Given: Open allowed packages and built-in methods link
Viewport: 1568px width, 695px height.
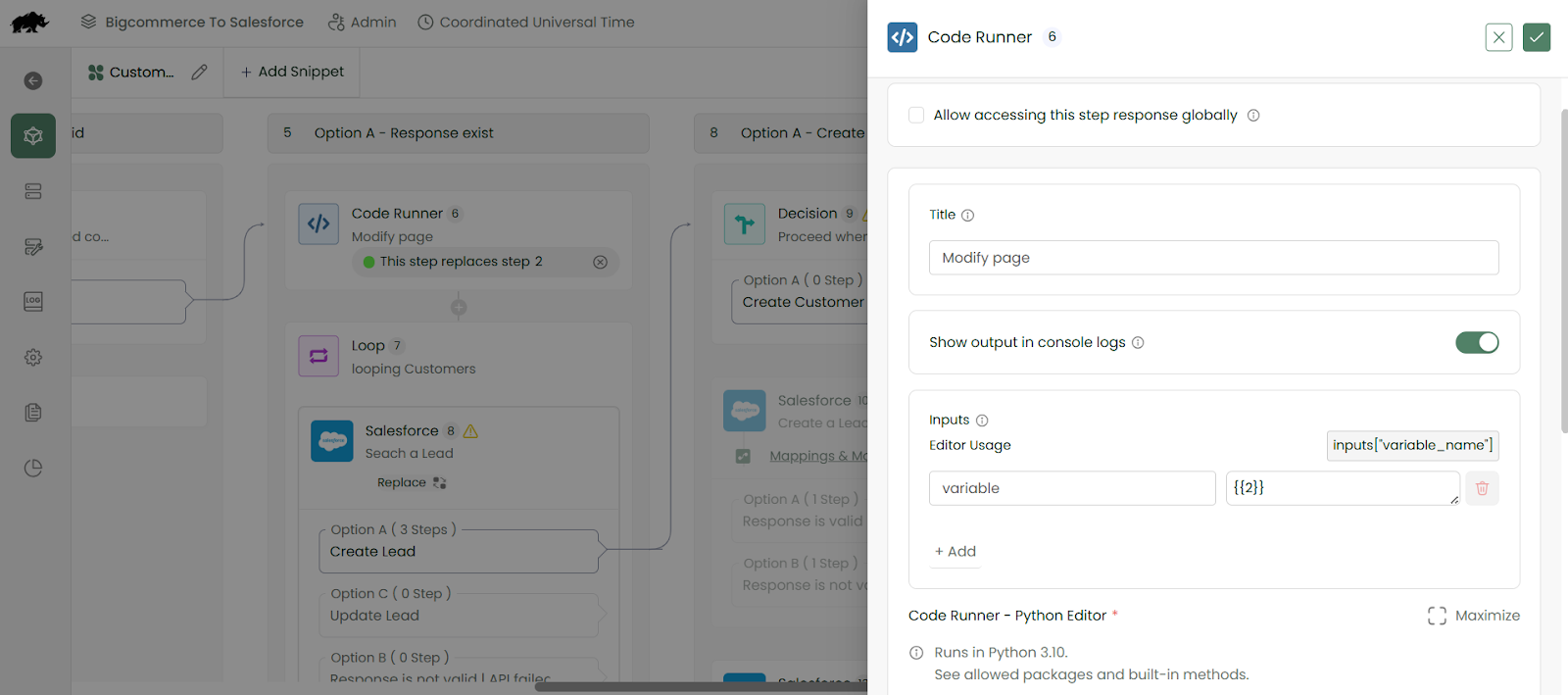Looking at the screenshot, I should 1092,674.
